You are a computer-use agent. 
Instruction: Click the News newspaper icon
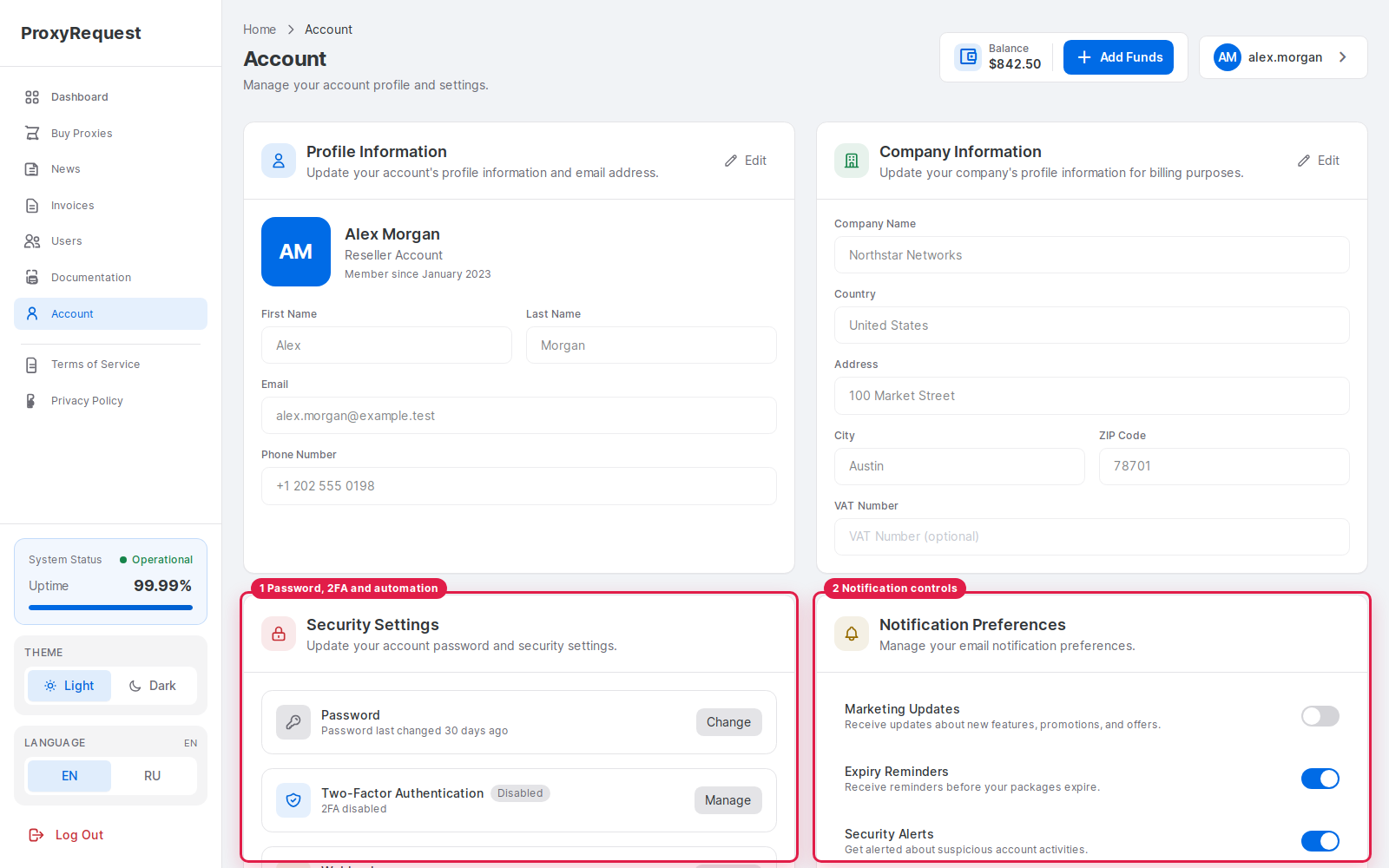point(32,169)
